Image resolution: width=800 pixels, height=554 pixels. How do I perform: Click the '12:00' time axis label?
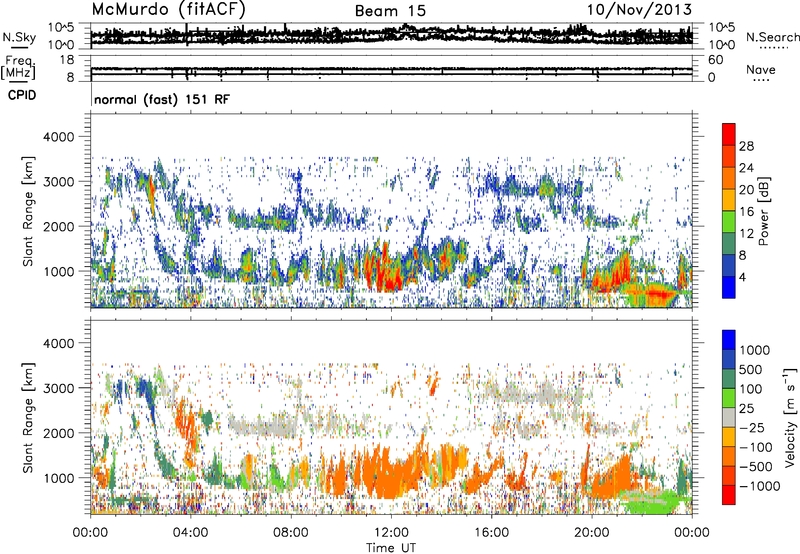click(391, 533)
